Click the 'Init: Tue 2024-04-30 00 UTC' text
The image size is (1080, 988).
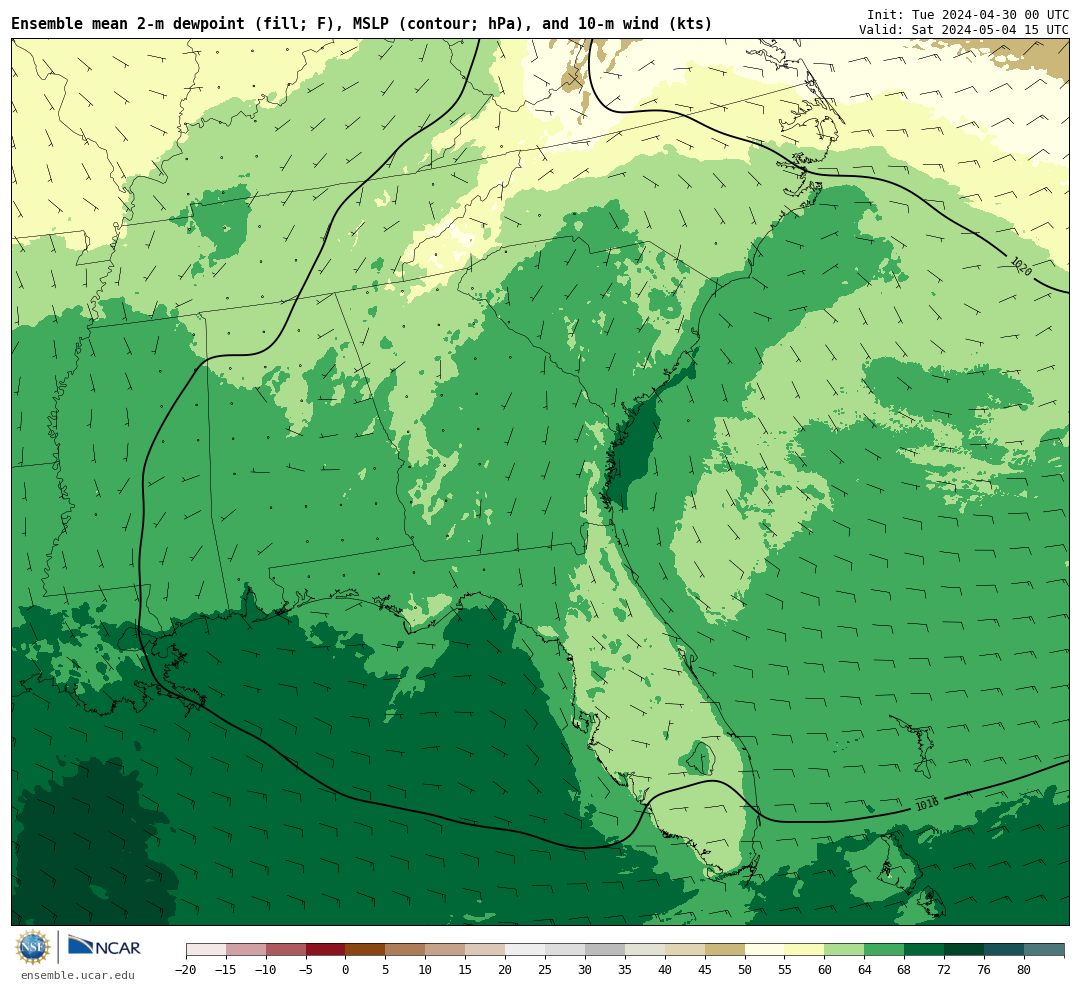pos(968,14)
